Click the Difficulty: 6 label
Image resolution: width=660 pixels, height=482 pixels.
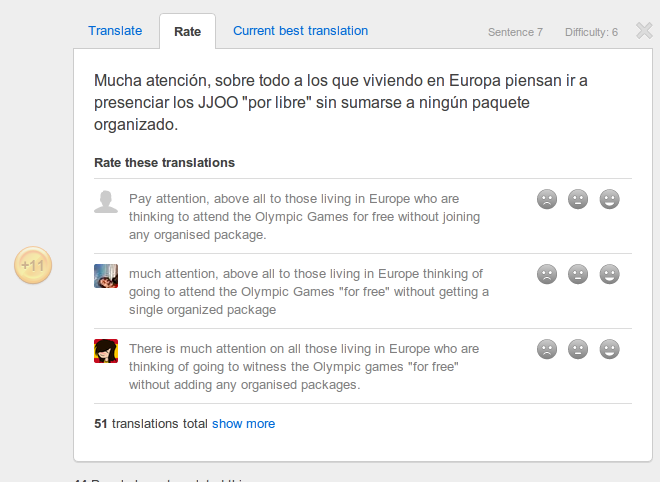(591, 32)
